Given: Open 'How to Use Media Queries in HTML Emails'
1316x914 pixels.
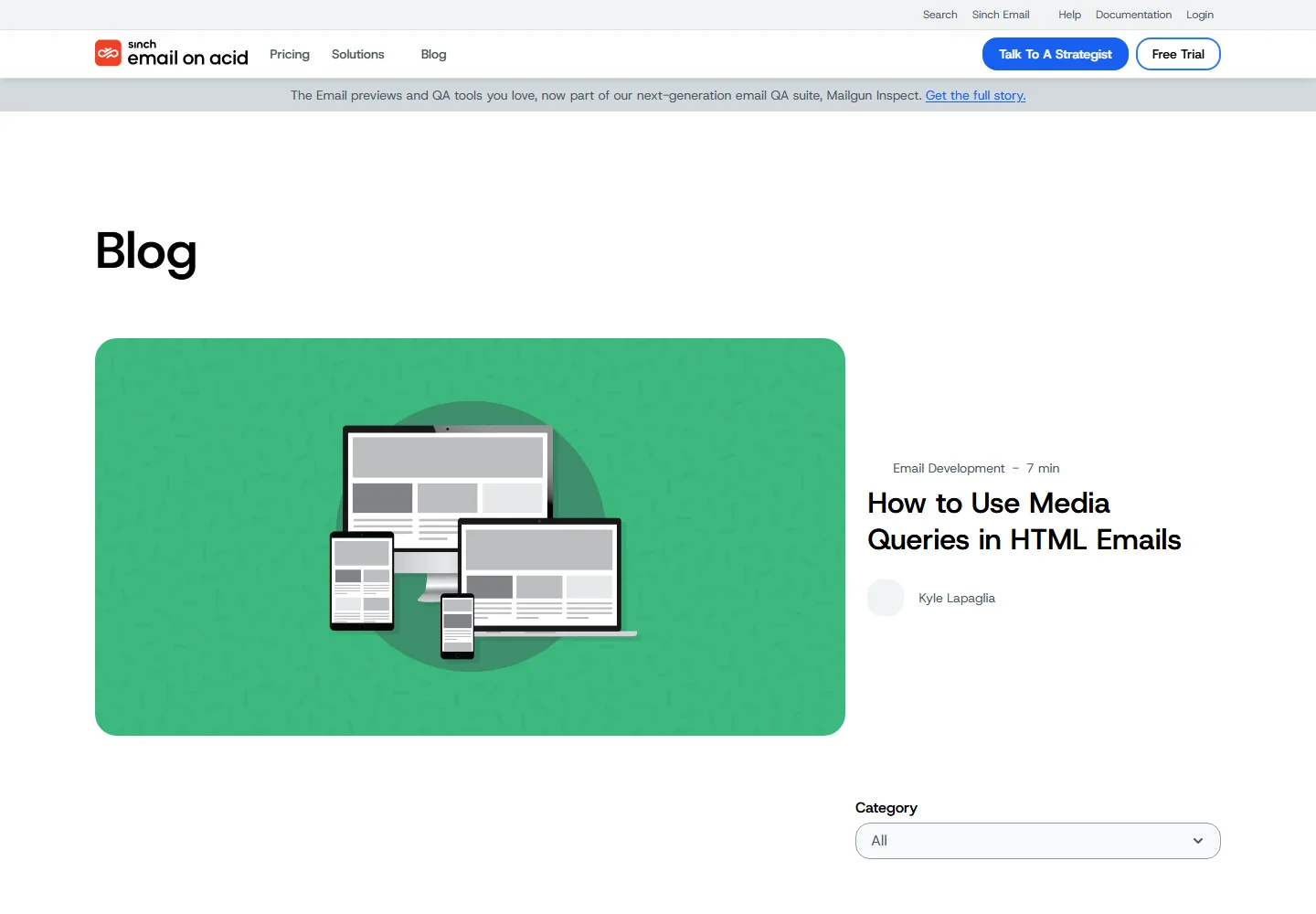Looking at the screenshot, I should (x=1024, y=521).
